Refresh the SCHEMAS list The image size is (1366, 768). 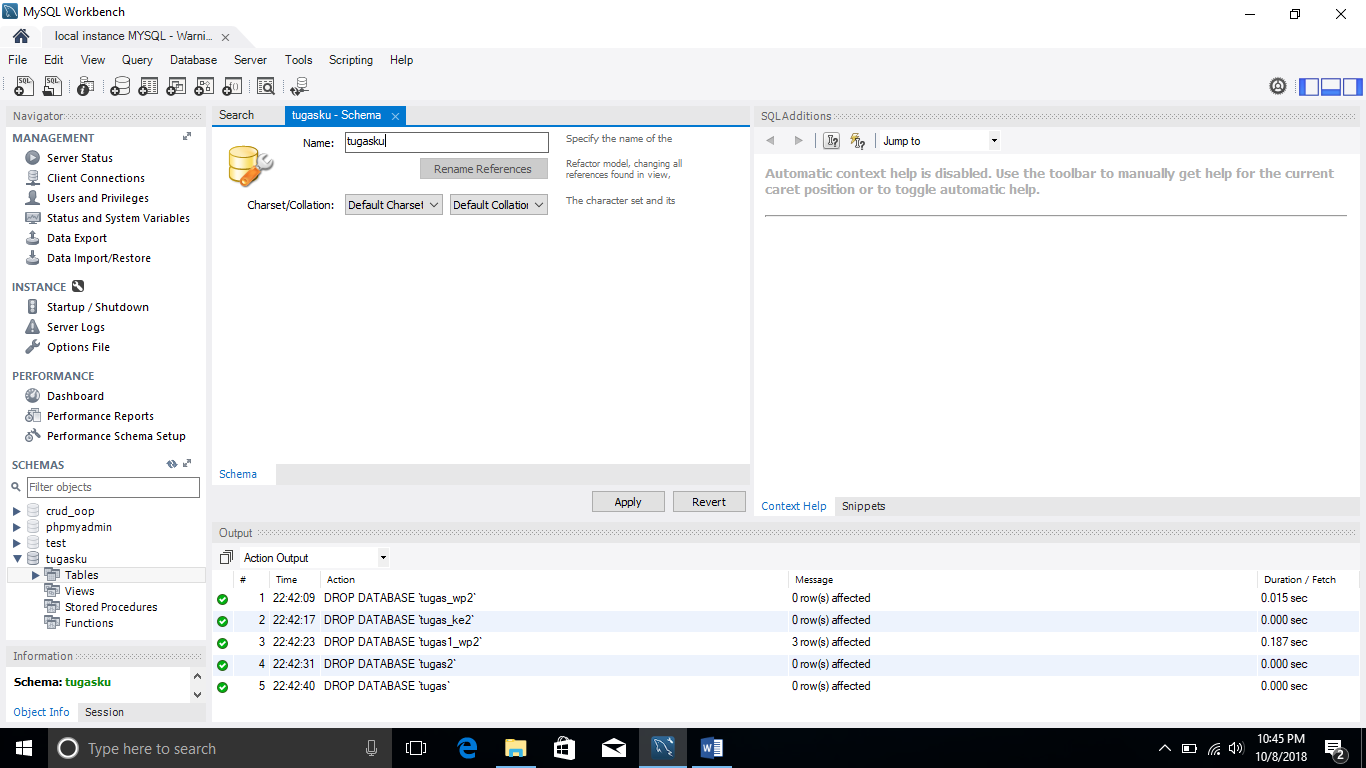170,463
